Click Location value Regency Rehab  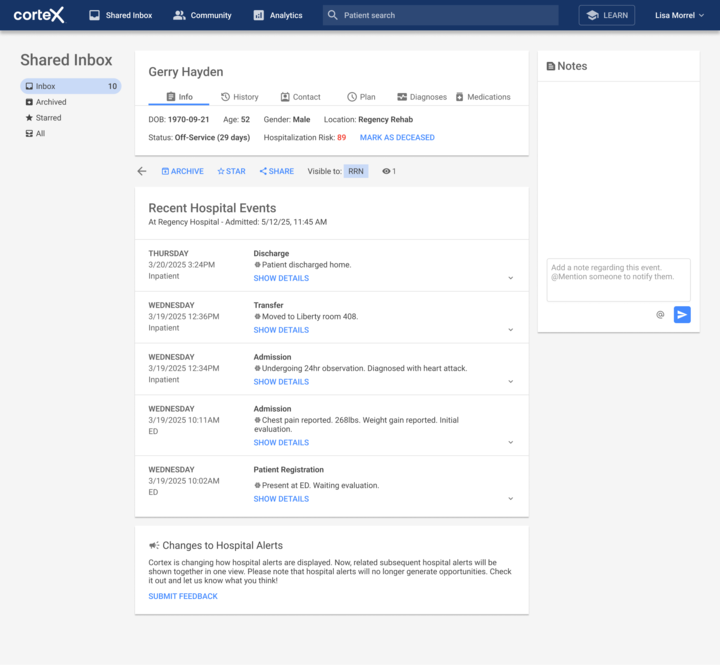pos(386,119)
